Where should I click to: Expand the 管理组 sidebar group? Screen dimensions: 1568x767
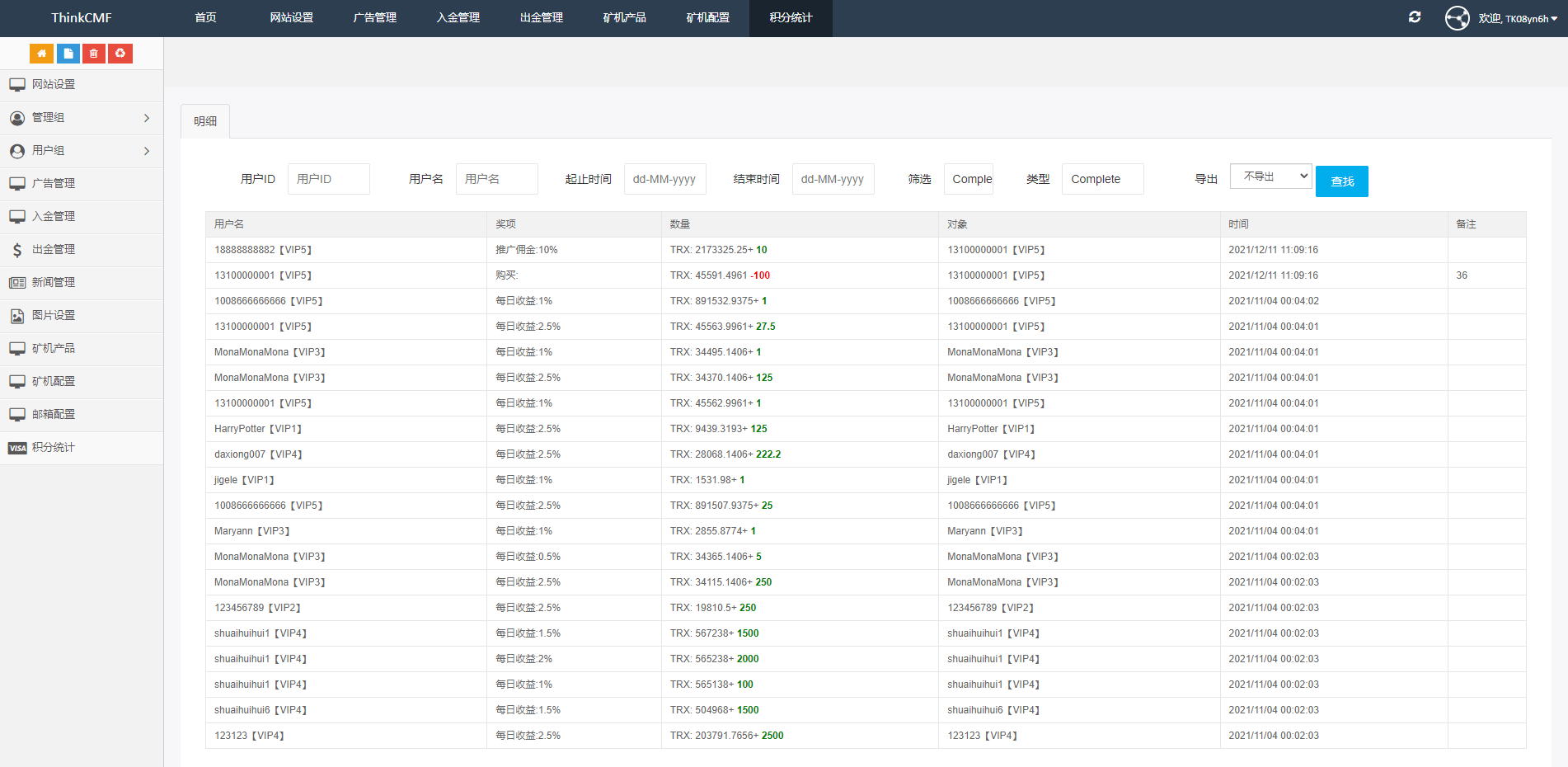tap(147, 118)
